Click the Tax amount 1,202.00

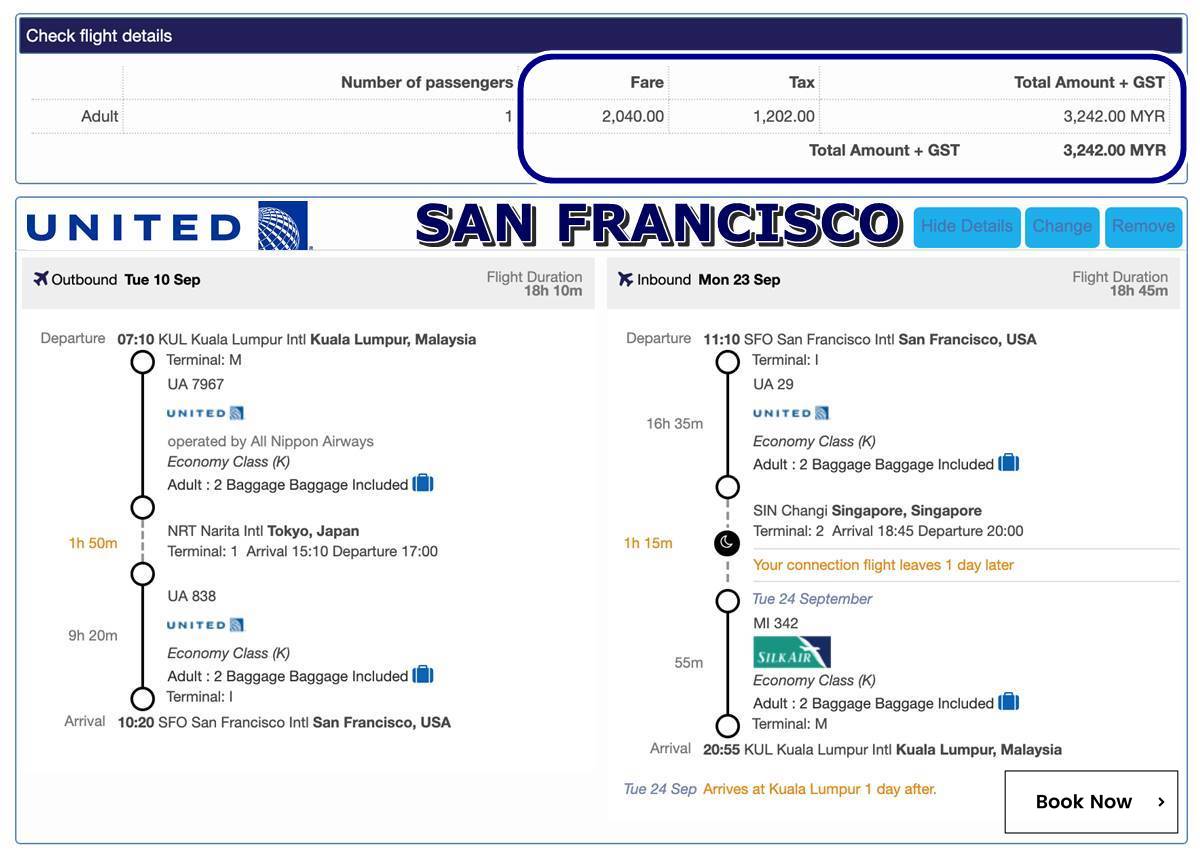pos(784,116)
